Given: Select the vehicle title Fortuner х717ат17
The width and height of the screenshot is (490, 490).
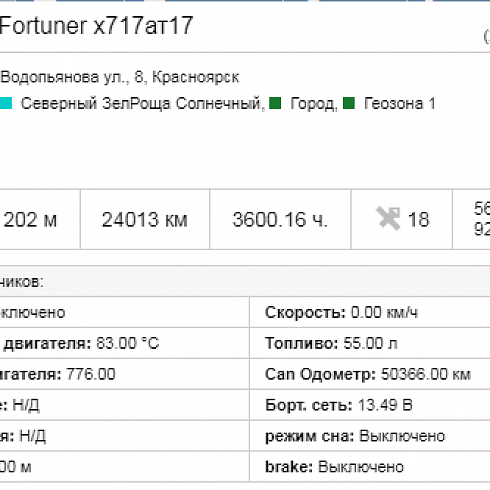Looking at the screenshot, I should 96,25.
